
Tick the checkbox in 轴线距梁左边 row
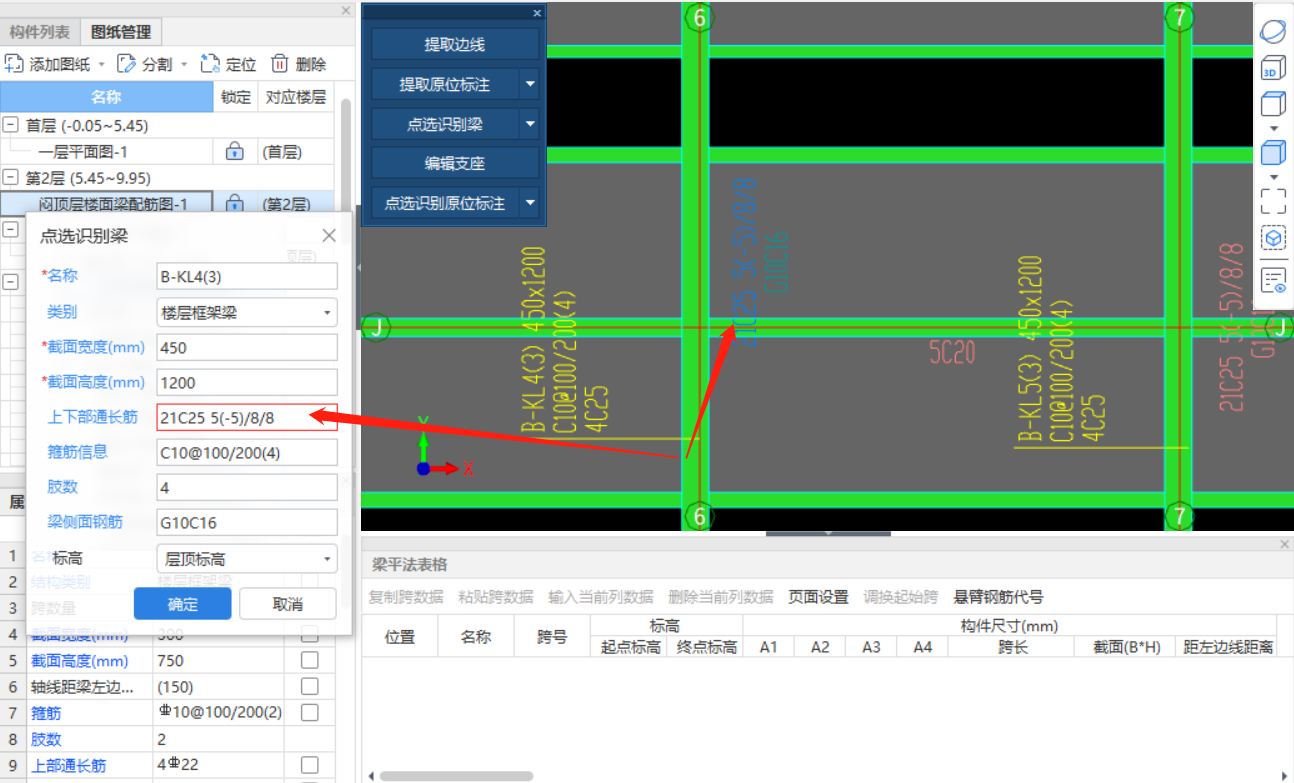tap(310, 687)
